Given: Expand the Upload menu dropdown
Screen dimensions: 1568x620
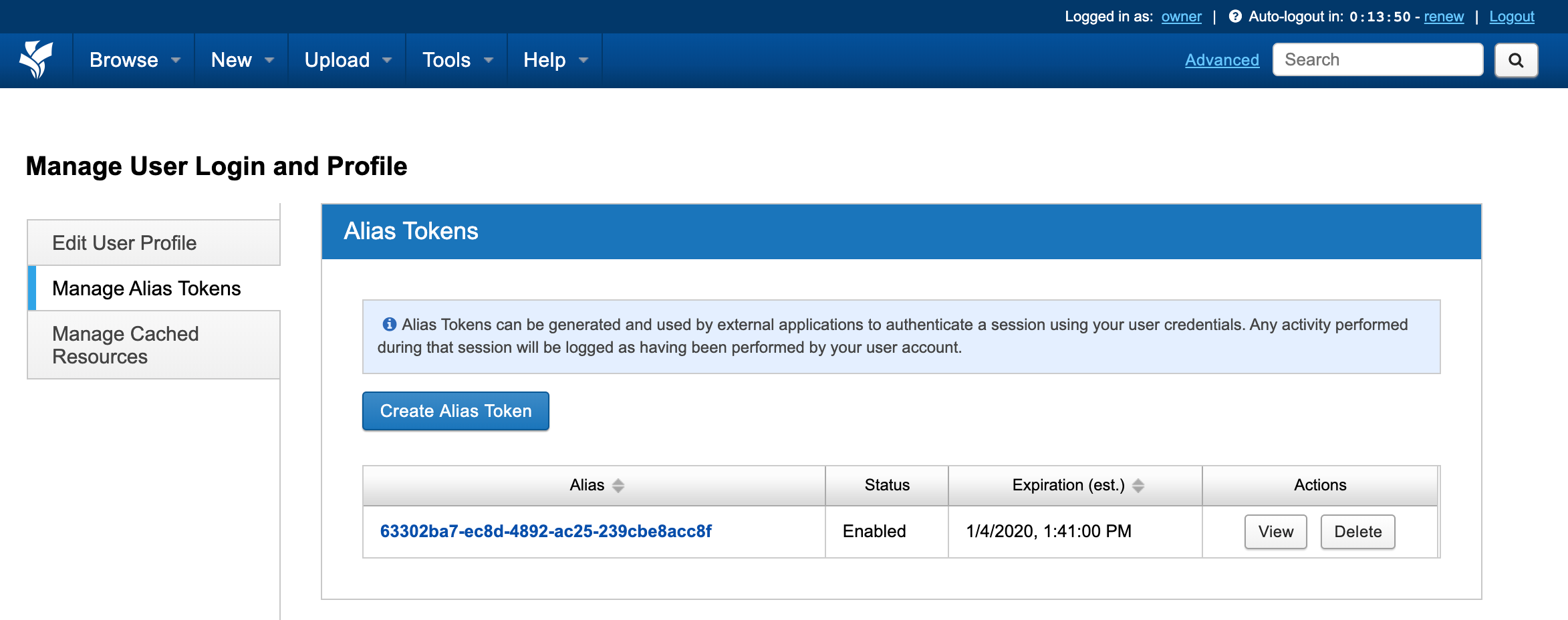Looking at the screenshot, I should 348,60.
